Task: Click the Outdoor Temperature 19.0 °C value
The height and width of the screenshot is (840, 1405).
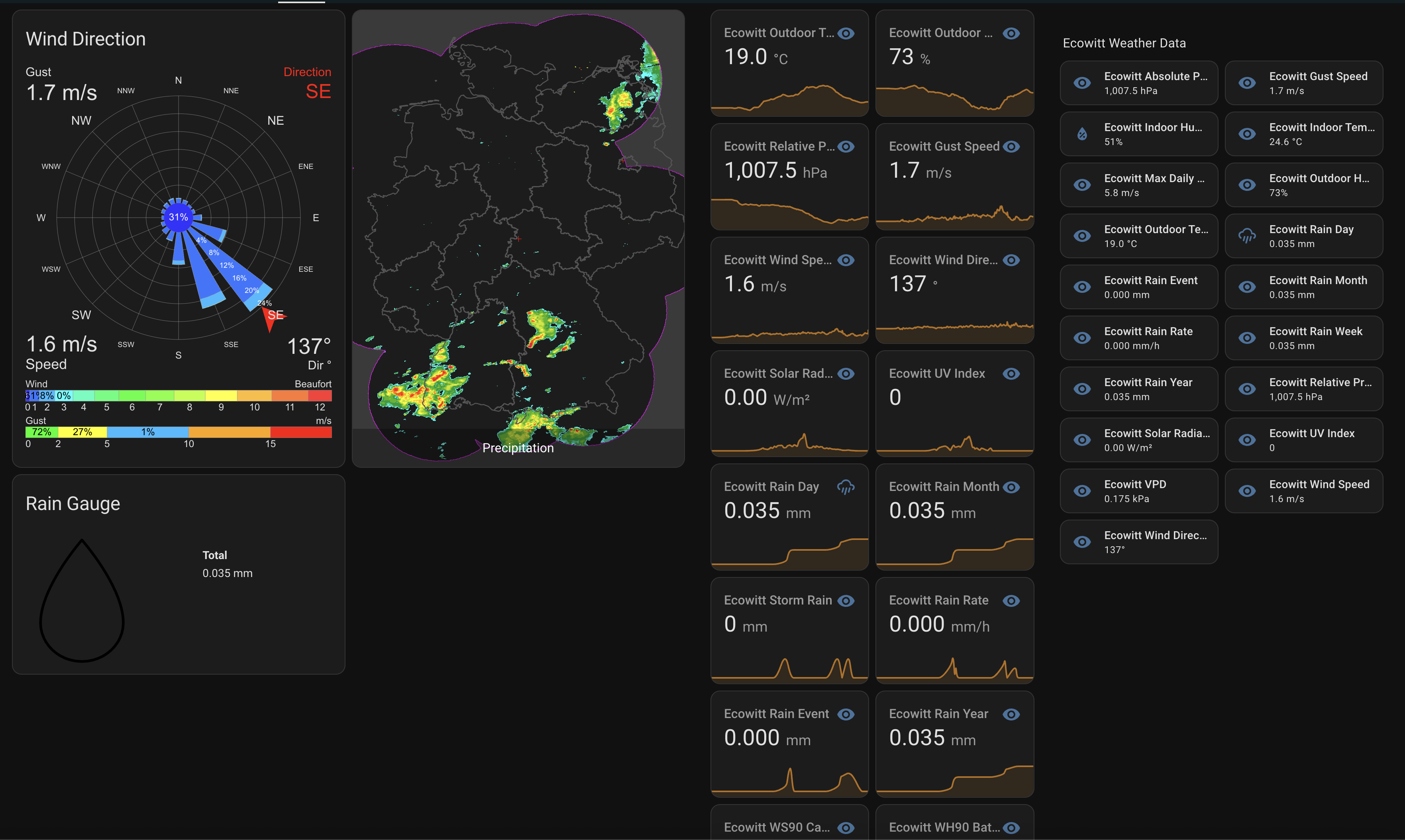Action: click(755, 57)
